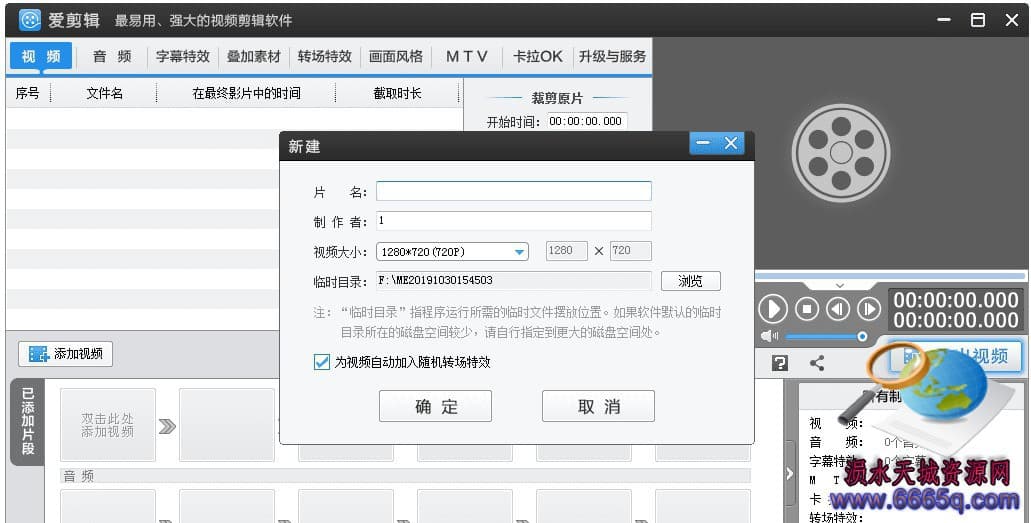Collapse the preview panel chevron
The image size is (1031, 523).
(x=840, y=286)
